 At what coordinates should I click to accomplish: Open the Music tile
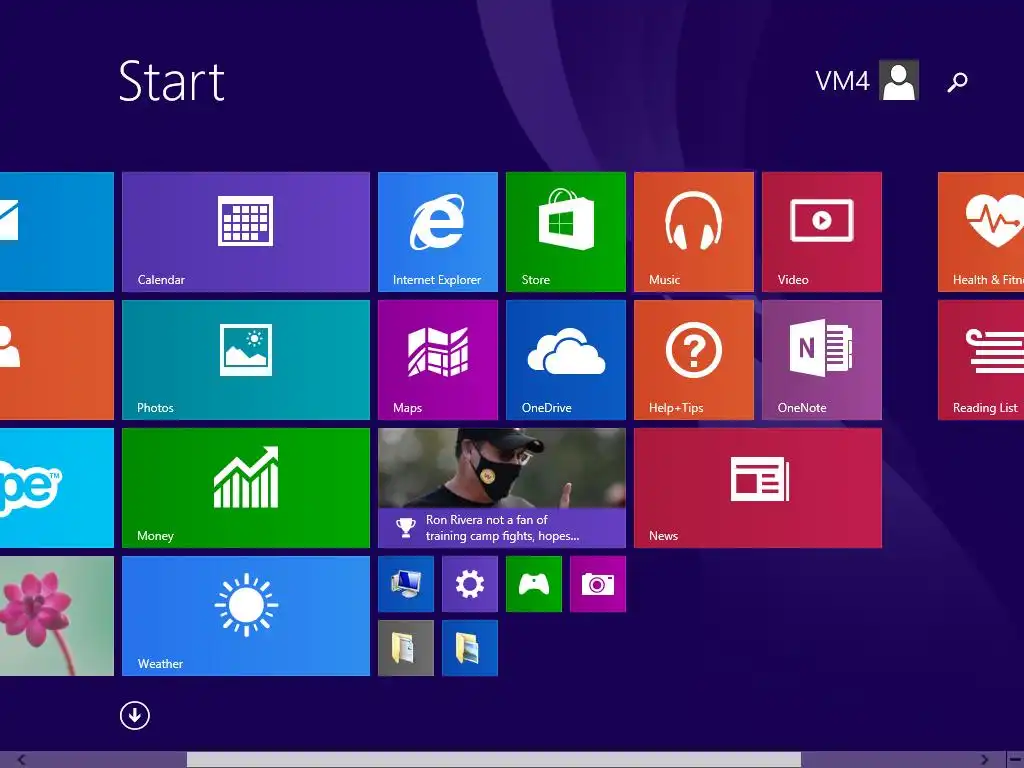point(694,232)
